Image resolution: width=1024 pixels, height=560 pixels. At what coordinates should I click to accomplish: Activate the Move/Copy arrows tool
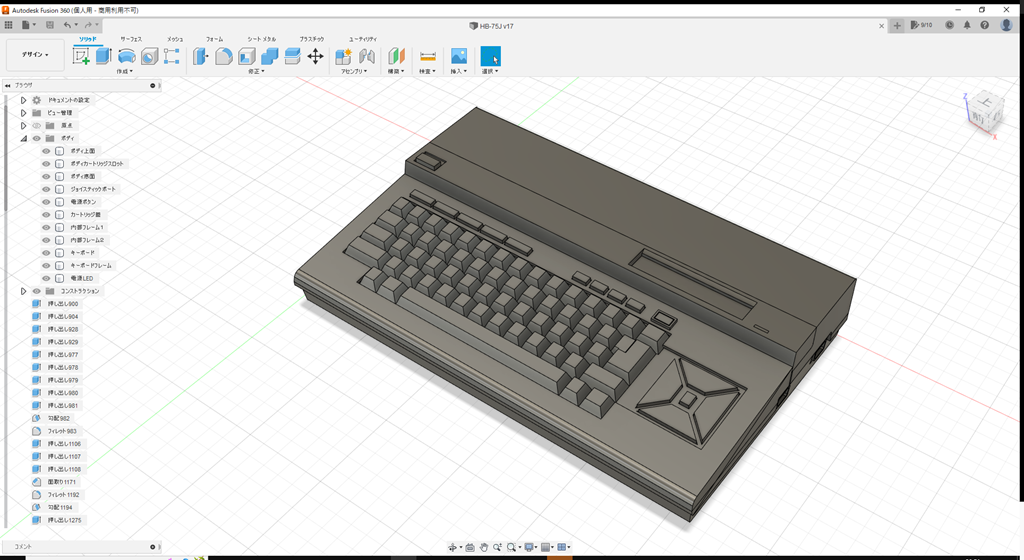[315, 56]
